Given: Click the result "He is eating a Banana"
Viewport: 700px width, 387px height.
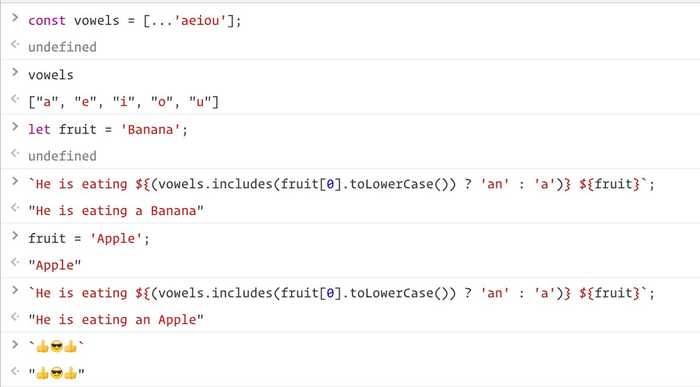Looking at the screenshot, I should (116, 211).
